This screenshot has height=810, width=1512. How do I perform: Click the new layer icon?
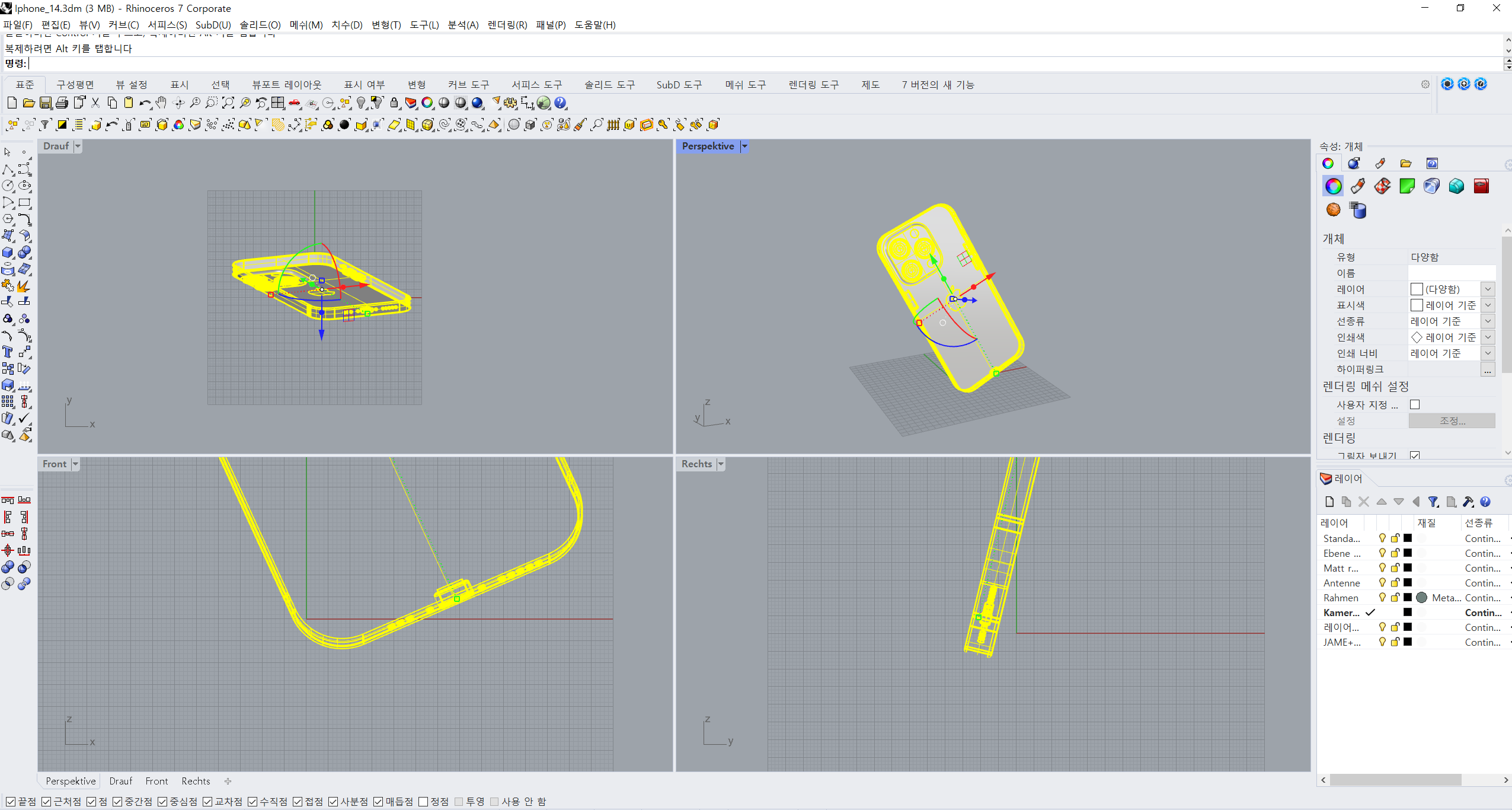1329,502
